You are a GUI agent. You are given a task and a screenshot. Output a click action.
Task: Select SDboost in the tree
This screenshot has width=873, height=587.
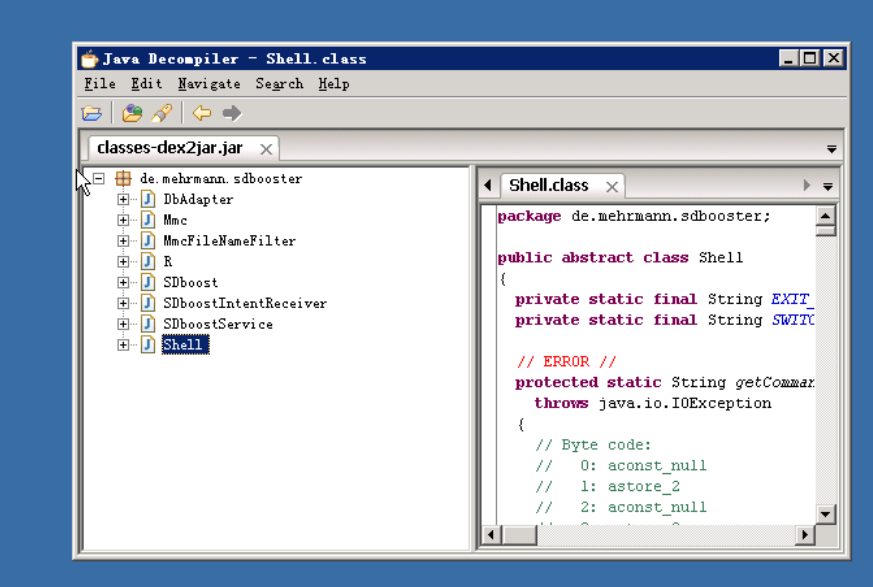(190, 282)
